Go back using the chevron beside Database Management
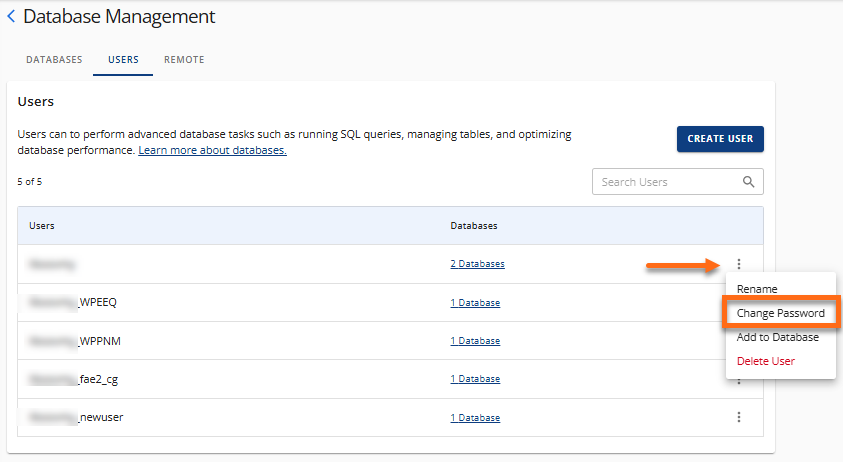The height and width of the screenshot is (462, 843). [x=11, y=17]
